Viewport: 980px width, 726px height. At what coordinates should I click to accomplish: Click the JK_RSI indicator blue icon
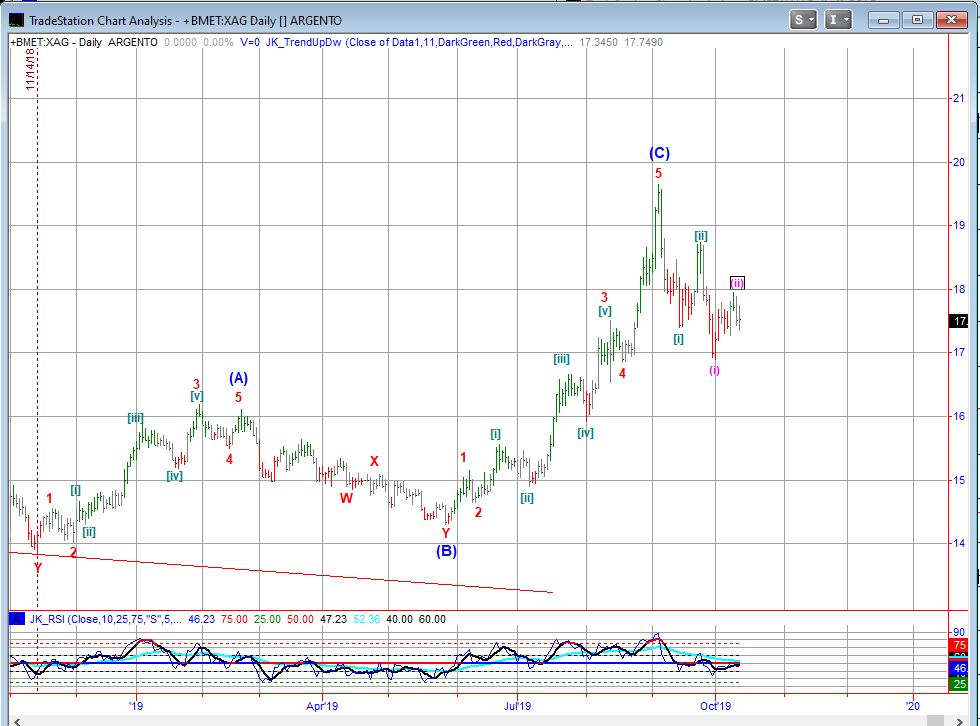pos(17,619)
